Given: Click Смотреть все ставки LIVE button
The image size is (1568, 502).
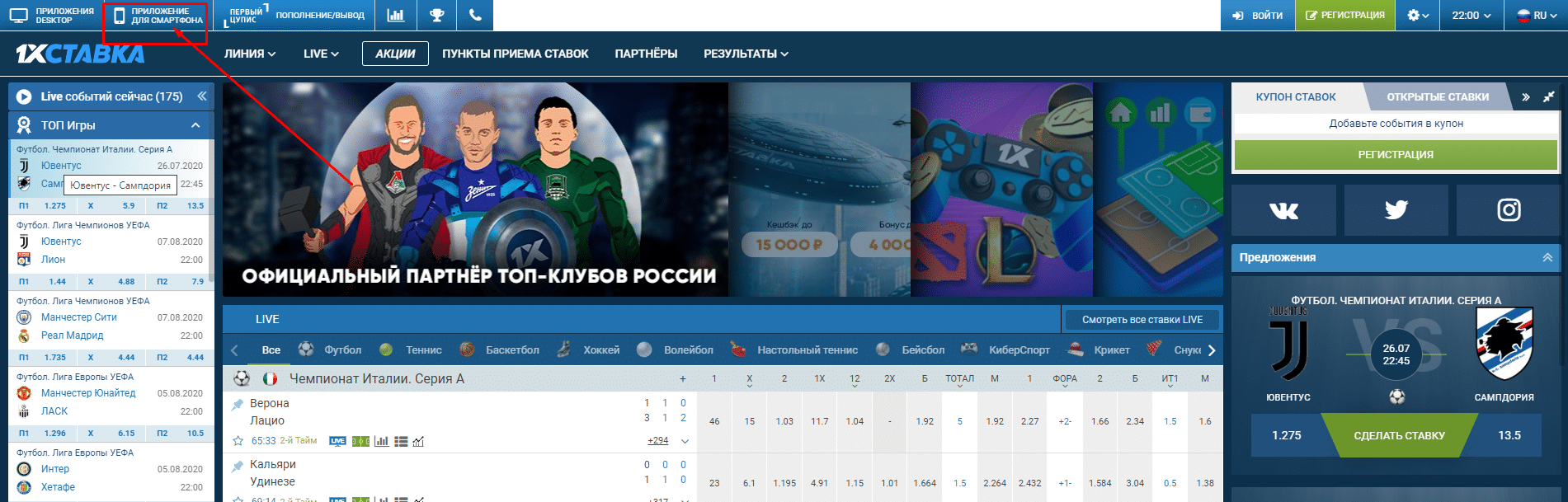Looking at the screenshot, I should point(1142,320).
